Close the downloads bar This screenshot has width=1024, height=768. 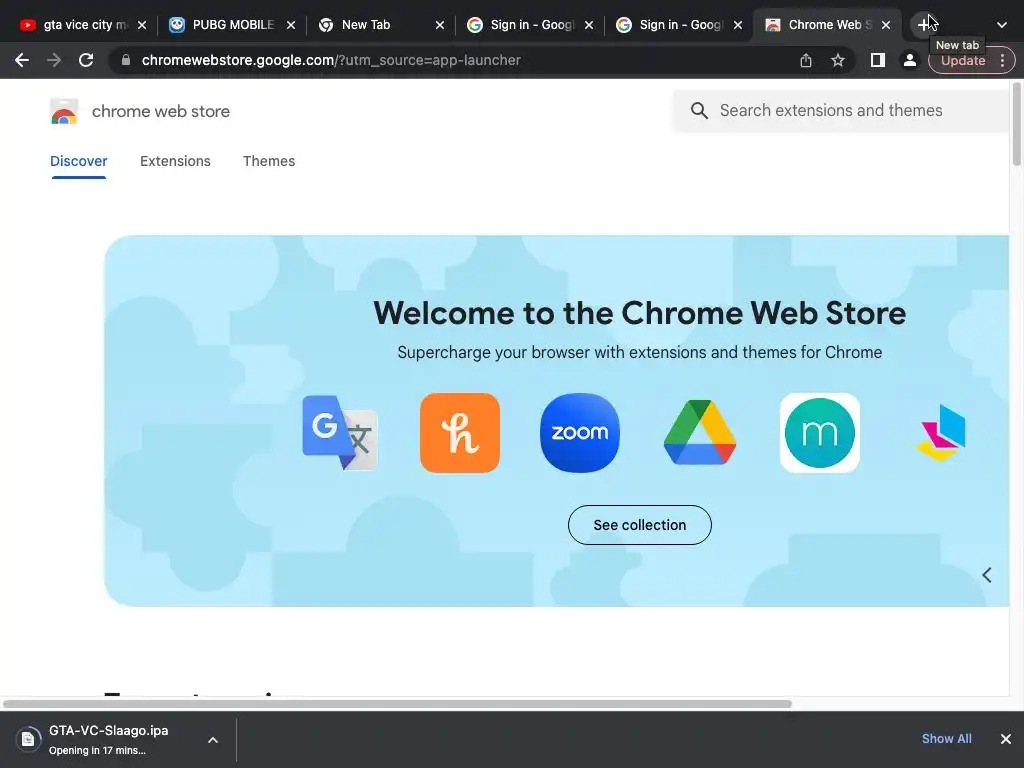click(1006, 739)
